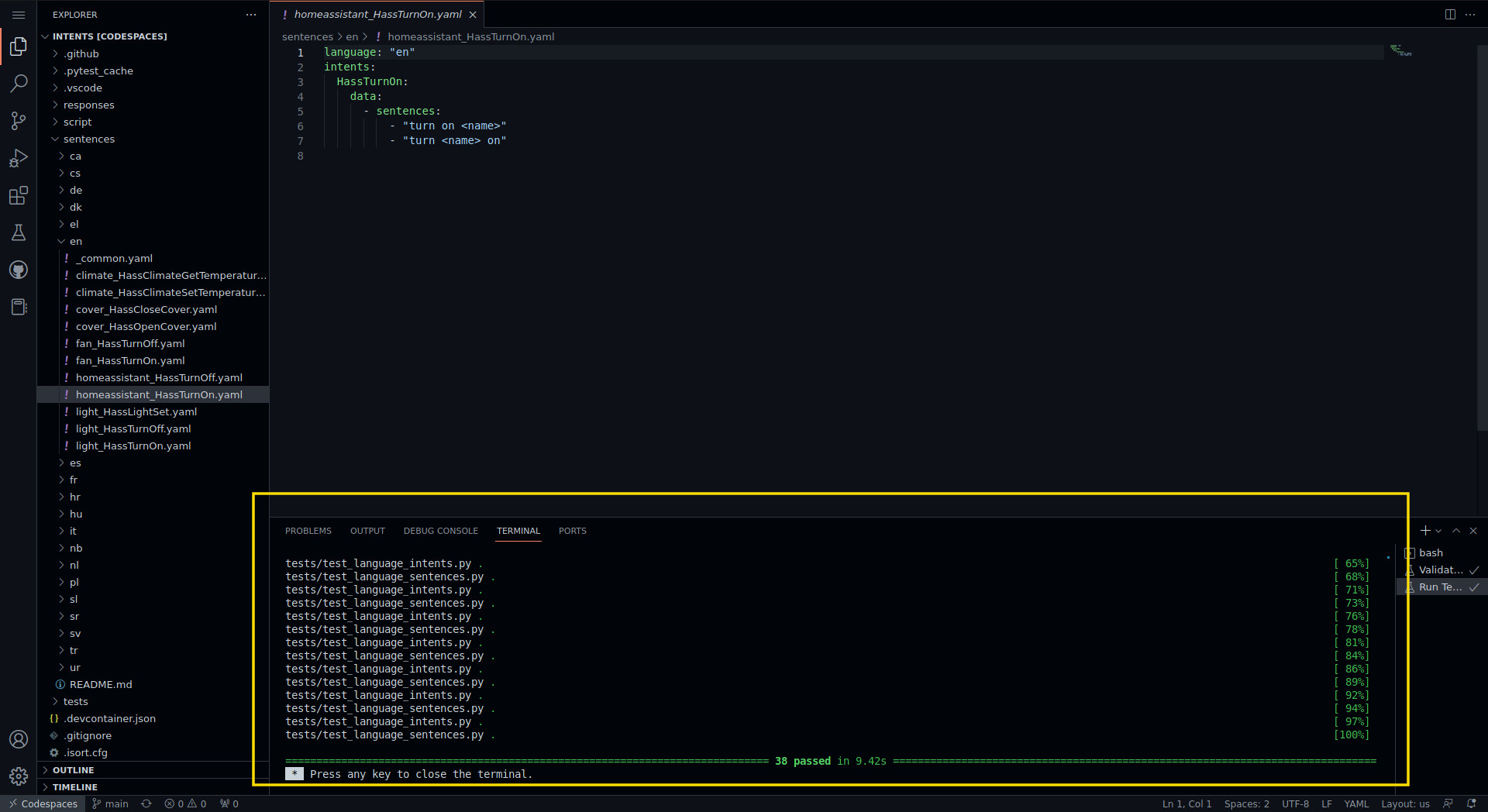Open the Testing flask view
The width and height of the screenshot is (1488, 812).
[19, 232]
